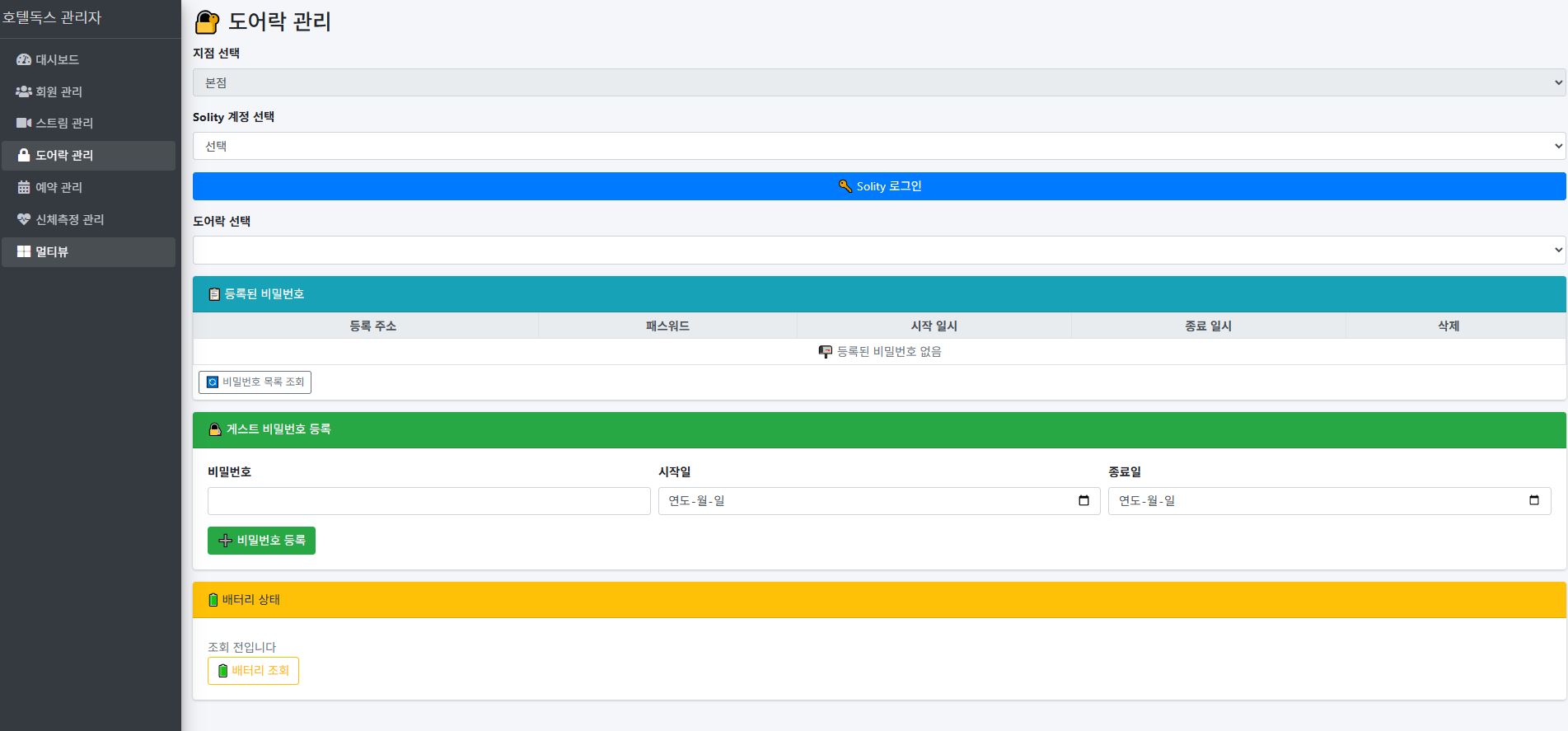
Task: Select 도어락 관리 sidebar item
Action: (88, 155)
